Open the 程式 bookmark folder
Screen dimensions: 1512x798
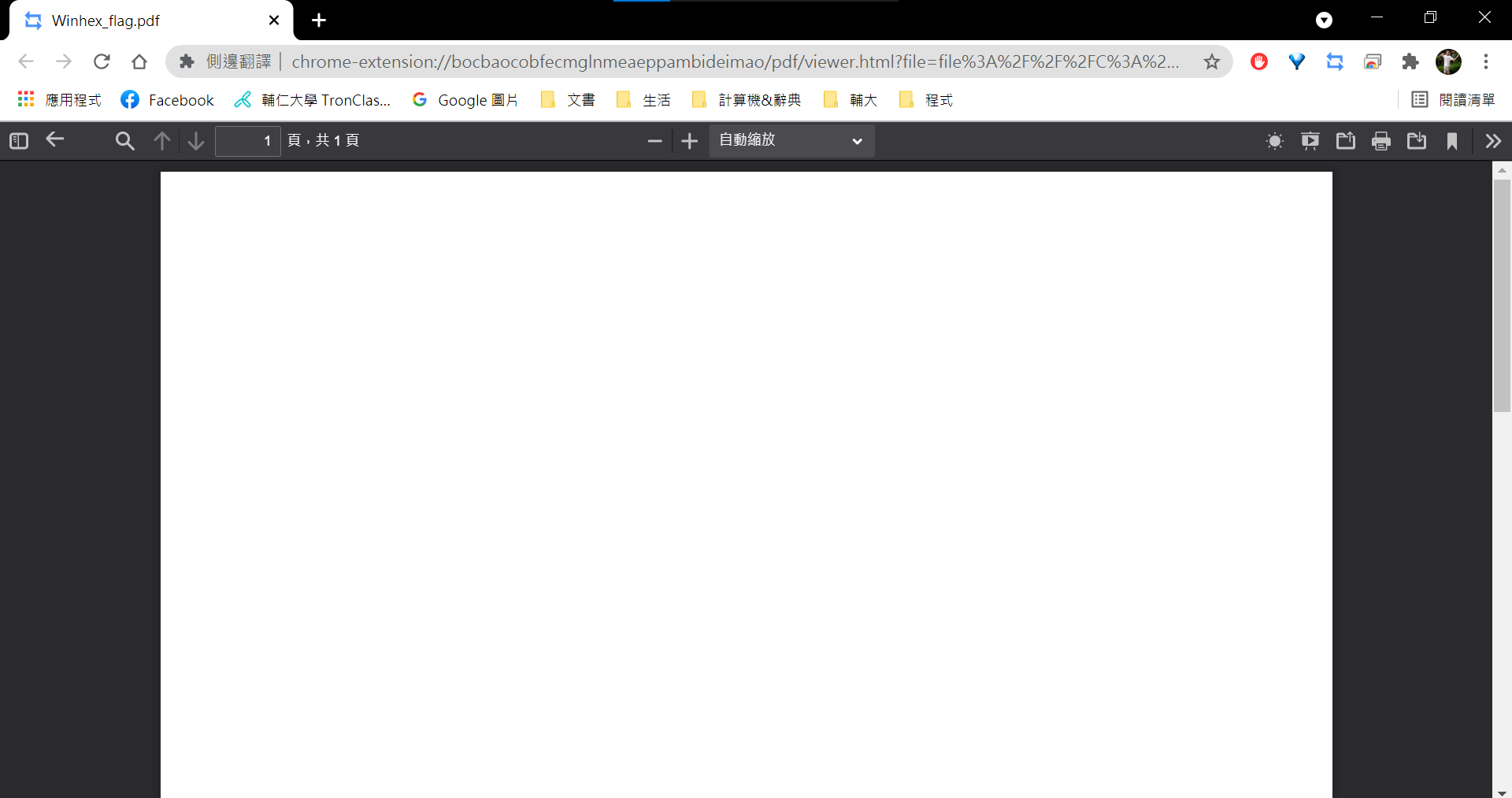(x=926, y=100)
